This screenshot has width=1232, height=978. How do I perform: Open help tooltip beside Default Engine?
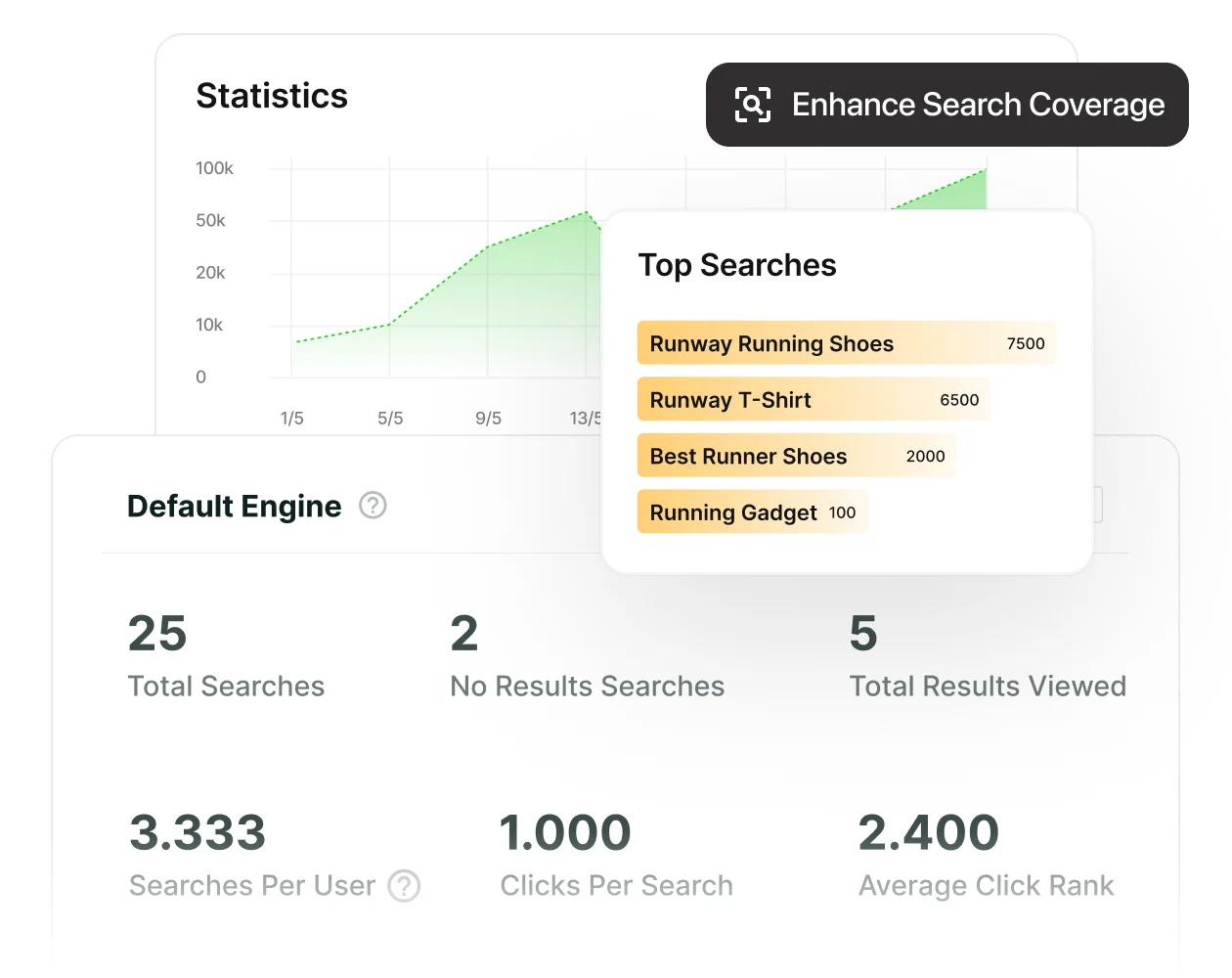point(373,507)
